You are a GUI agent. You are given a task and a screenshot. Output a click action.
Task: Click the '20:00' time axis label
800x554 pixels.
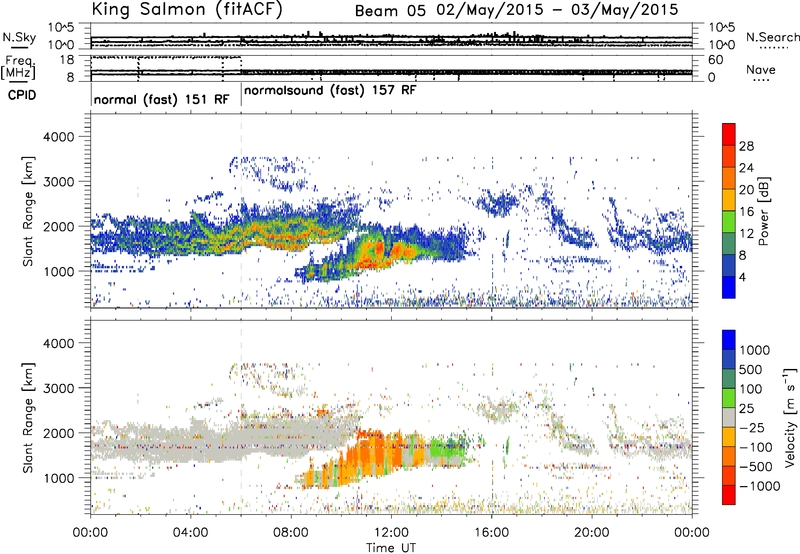coord(592,533)
